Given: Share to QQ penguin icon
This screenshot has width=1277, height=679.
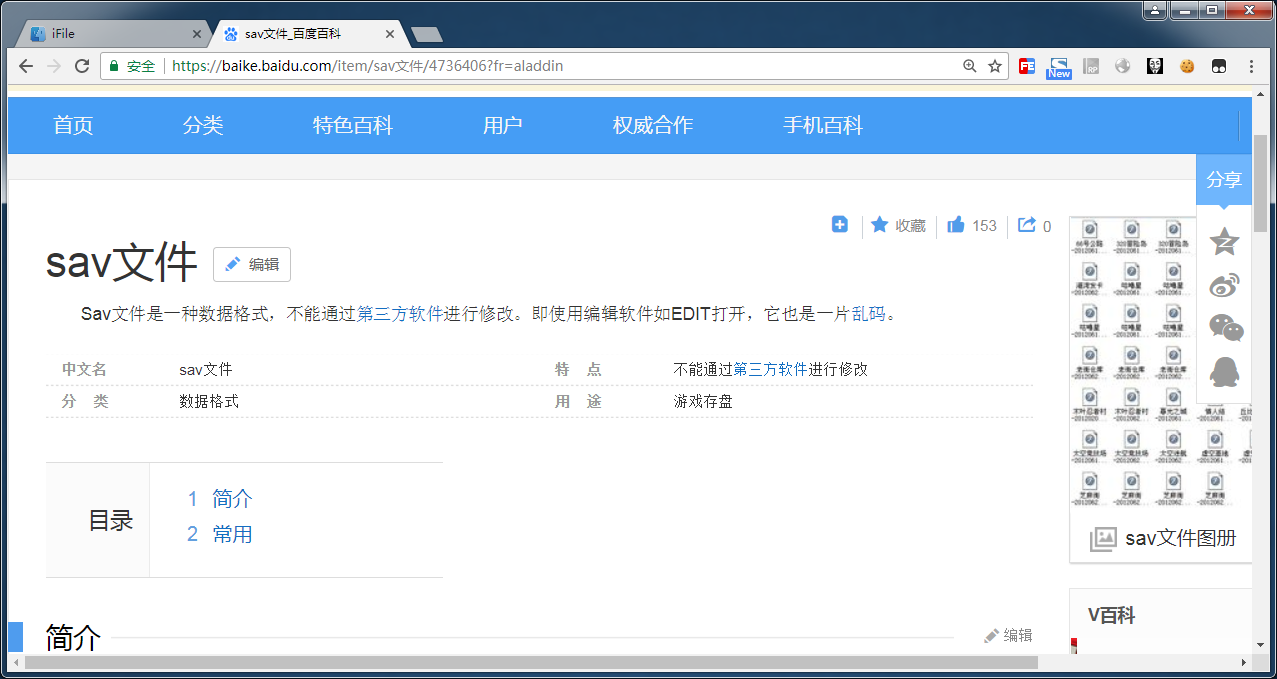Looking at the screenshot, I should point(1224,371).
